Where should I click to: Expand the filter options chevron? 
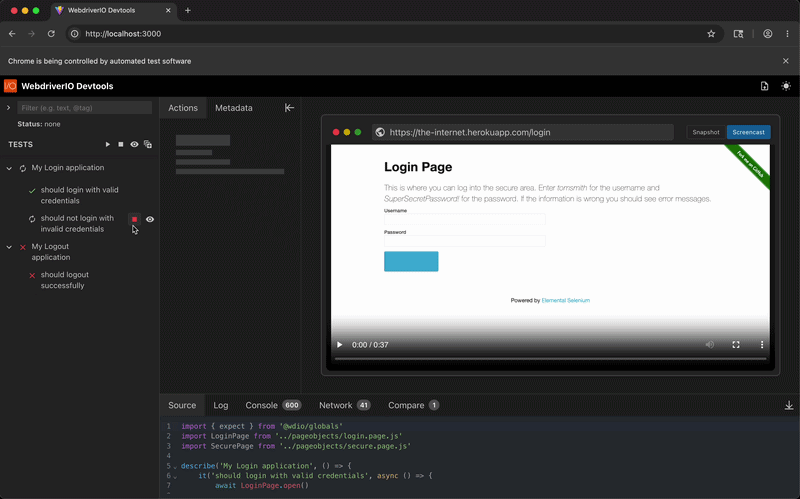9,108
